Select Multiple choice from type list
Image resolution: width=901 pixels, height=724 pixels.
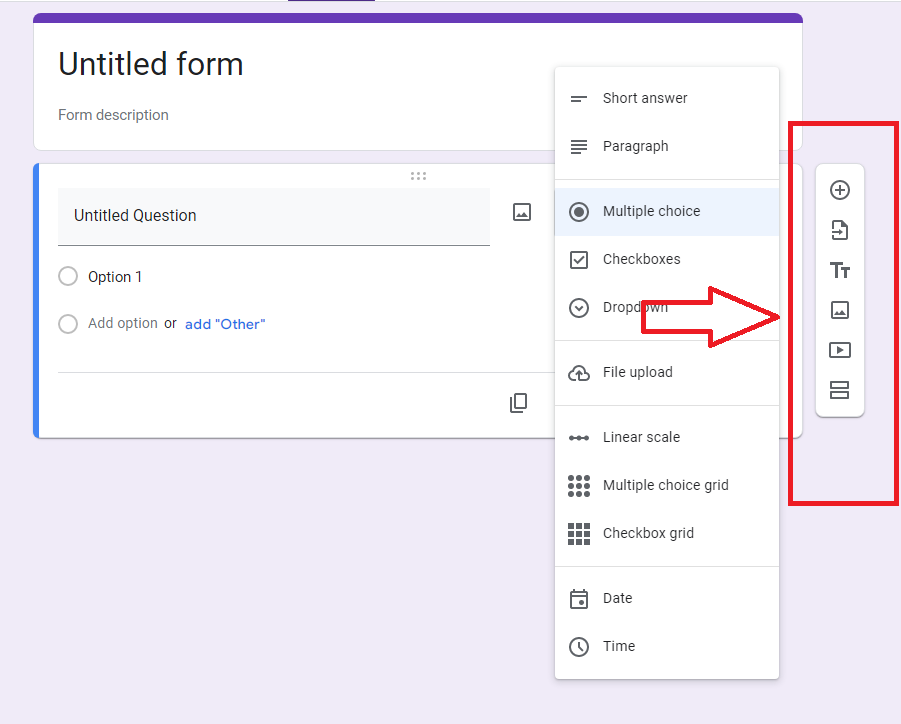[x=667, y=211]
